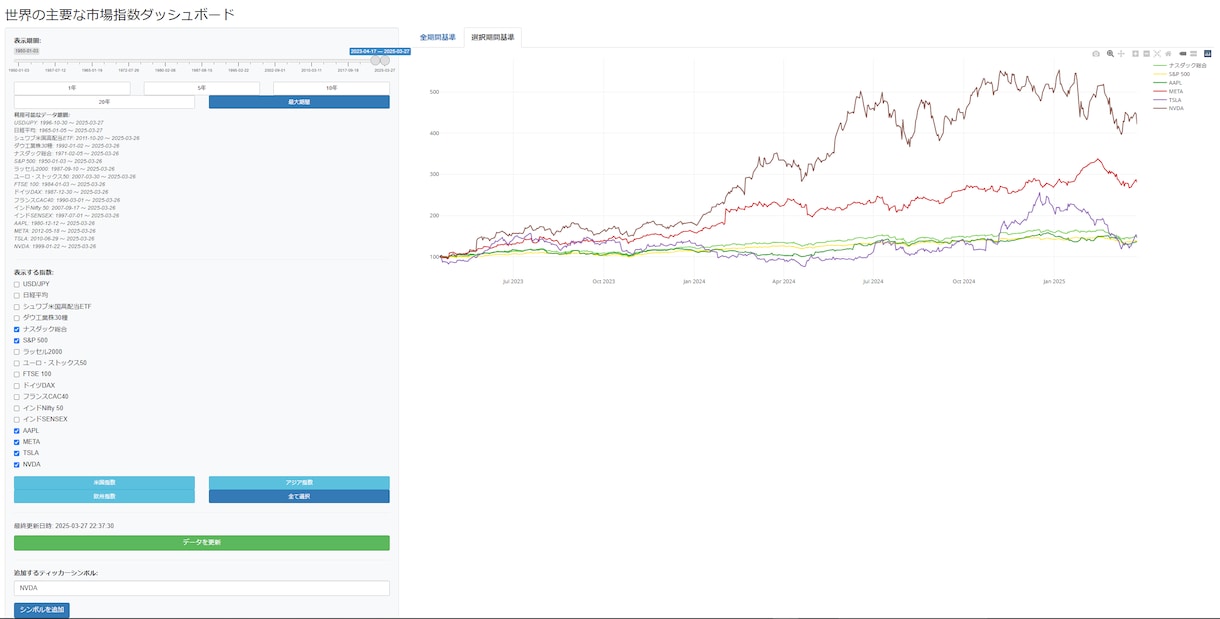Image resolution: width=1220 pixels, height=619 pixels.
Task: Click the Reset axes home icon
Action: (1168, 53)
